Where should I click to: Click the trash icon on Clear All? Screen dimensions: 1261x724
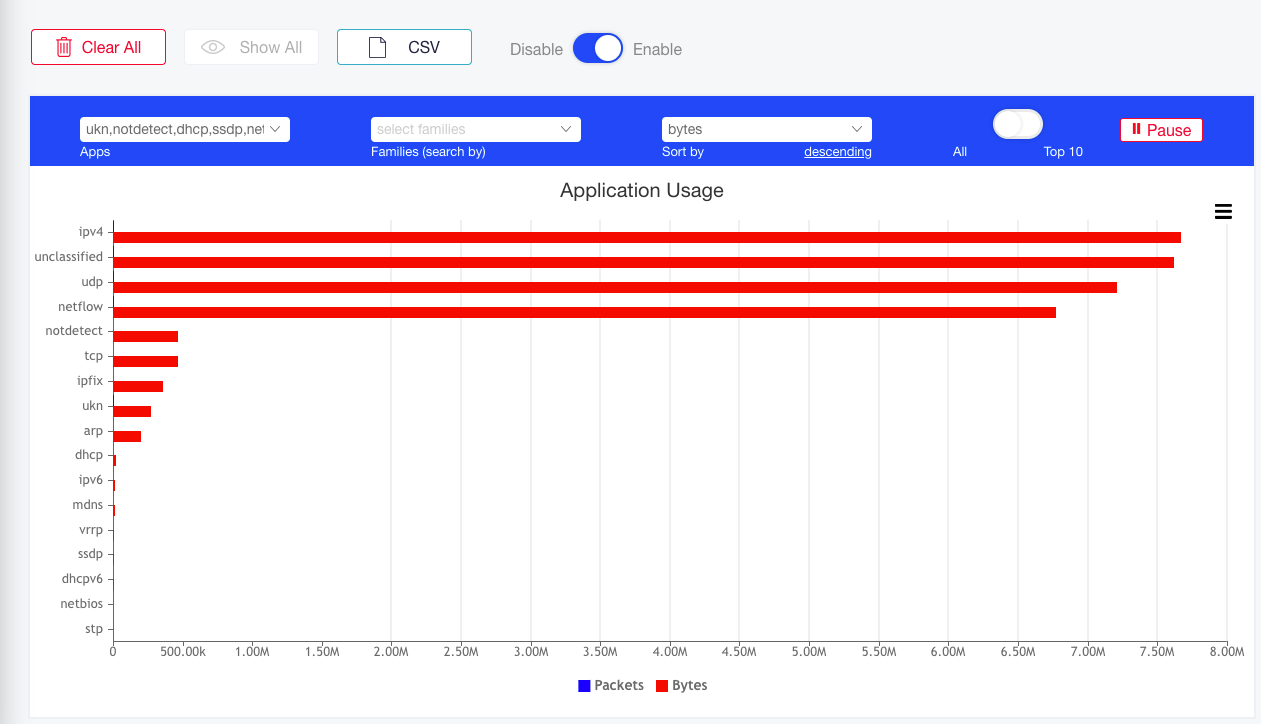(x=64, y=47)
